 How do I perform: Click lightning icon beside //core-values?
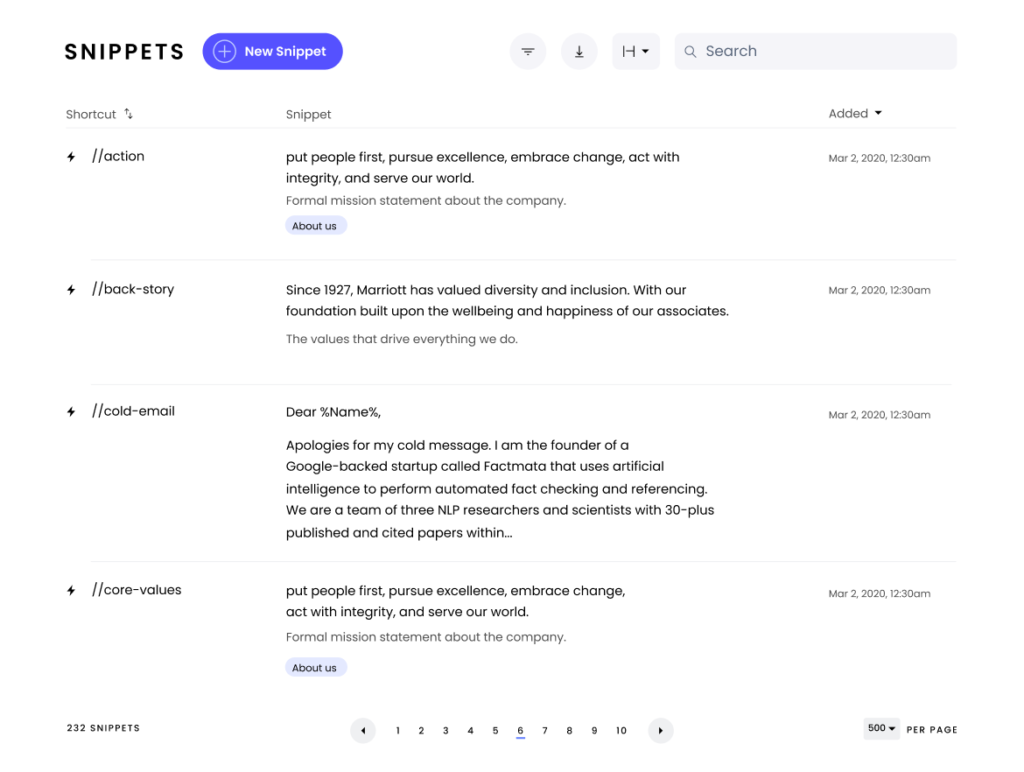pyautogui.click(x=71, y=590)
